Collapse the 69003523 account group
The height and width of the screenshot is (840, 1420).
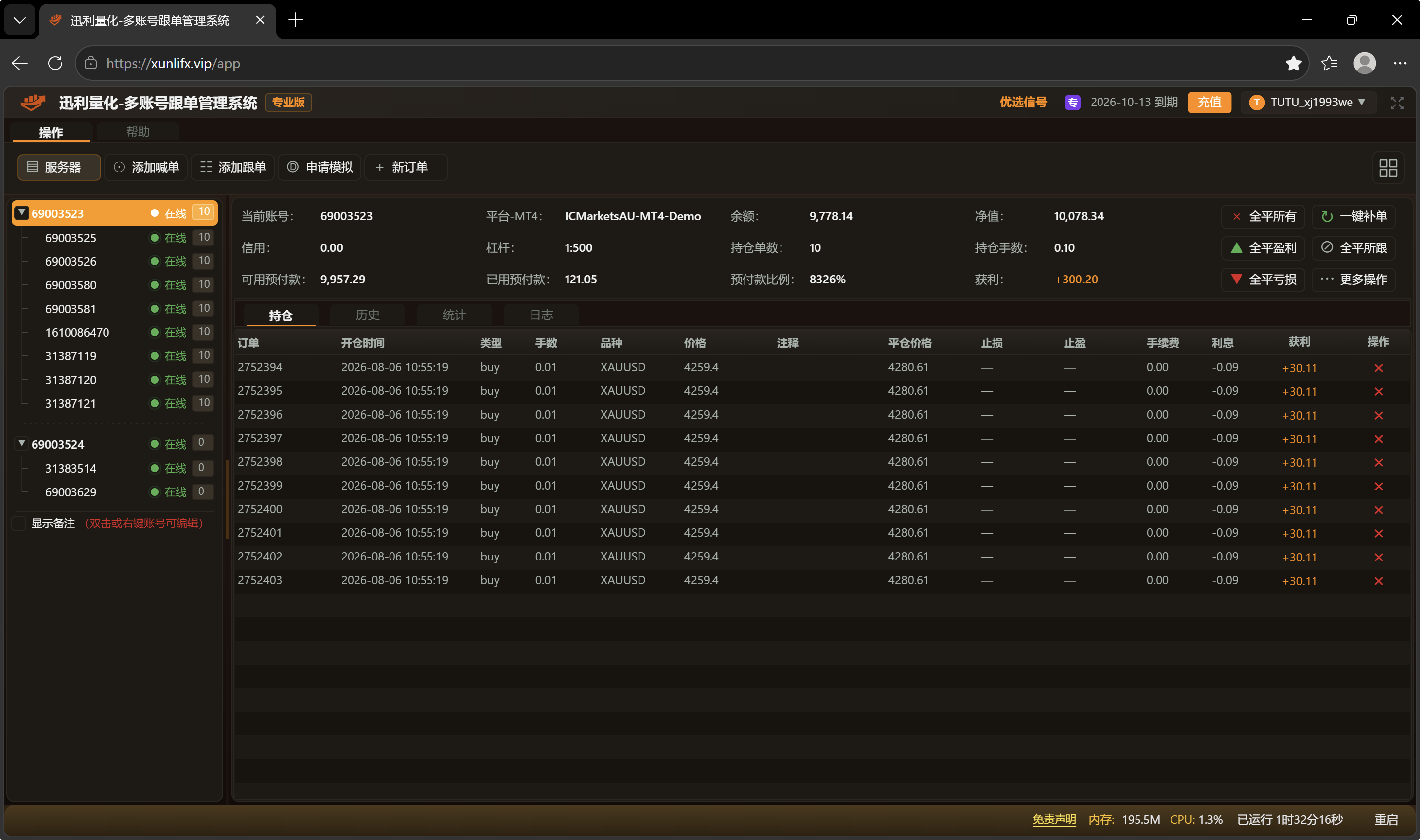click(22, 213)
